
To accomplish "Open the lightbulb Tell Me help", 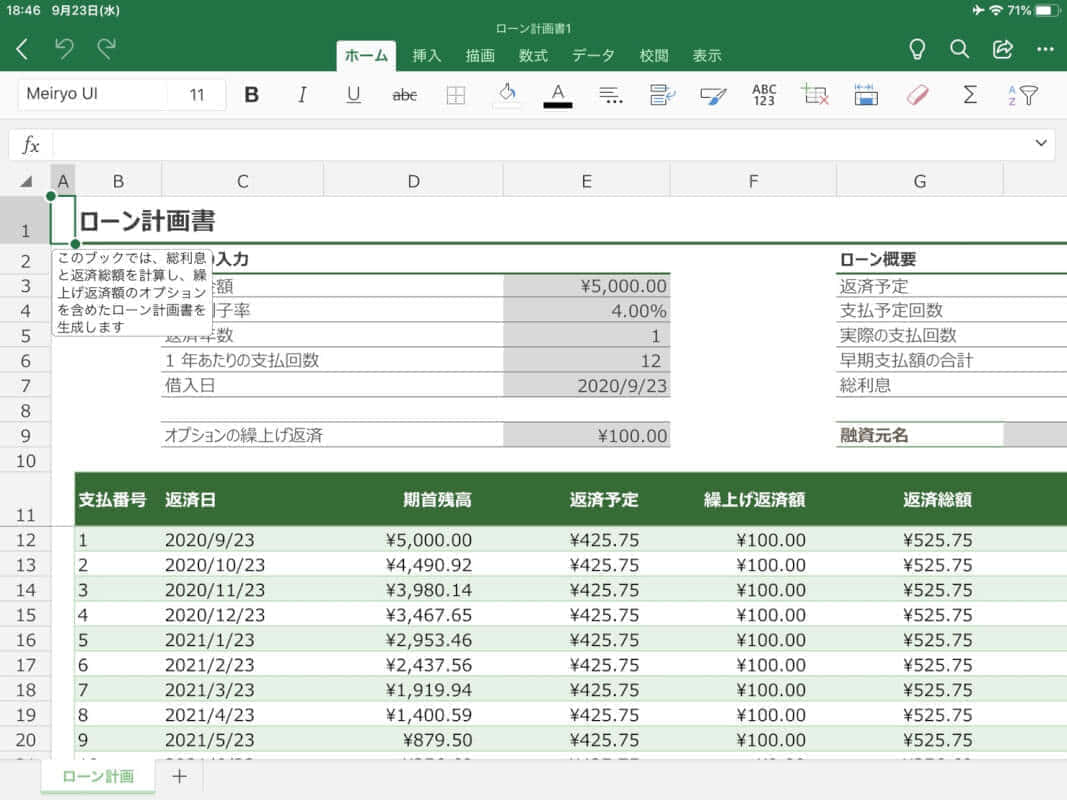I will (x=917, y=49).
